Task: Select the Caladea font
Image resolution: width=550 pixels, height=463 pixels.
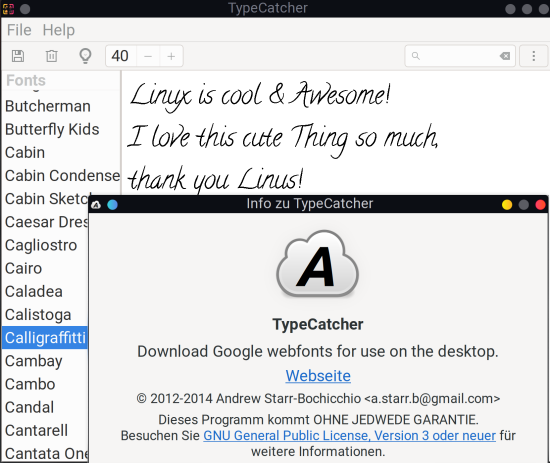Action: click(46, 291)
